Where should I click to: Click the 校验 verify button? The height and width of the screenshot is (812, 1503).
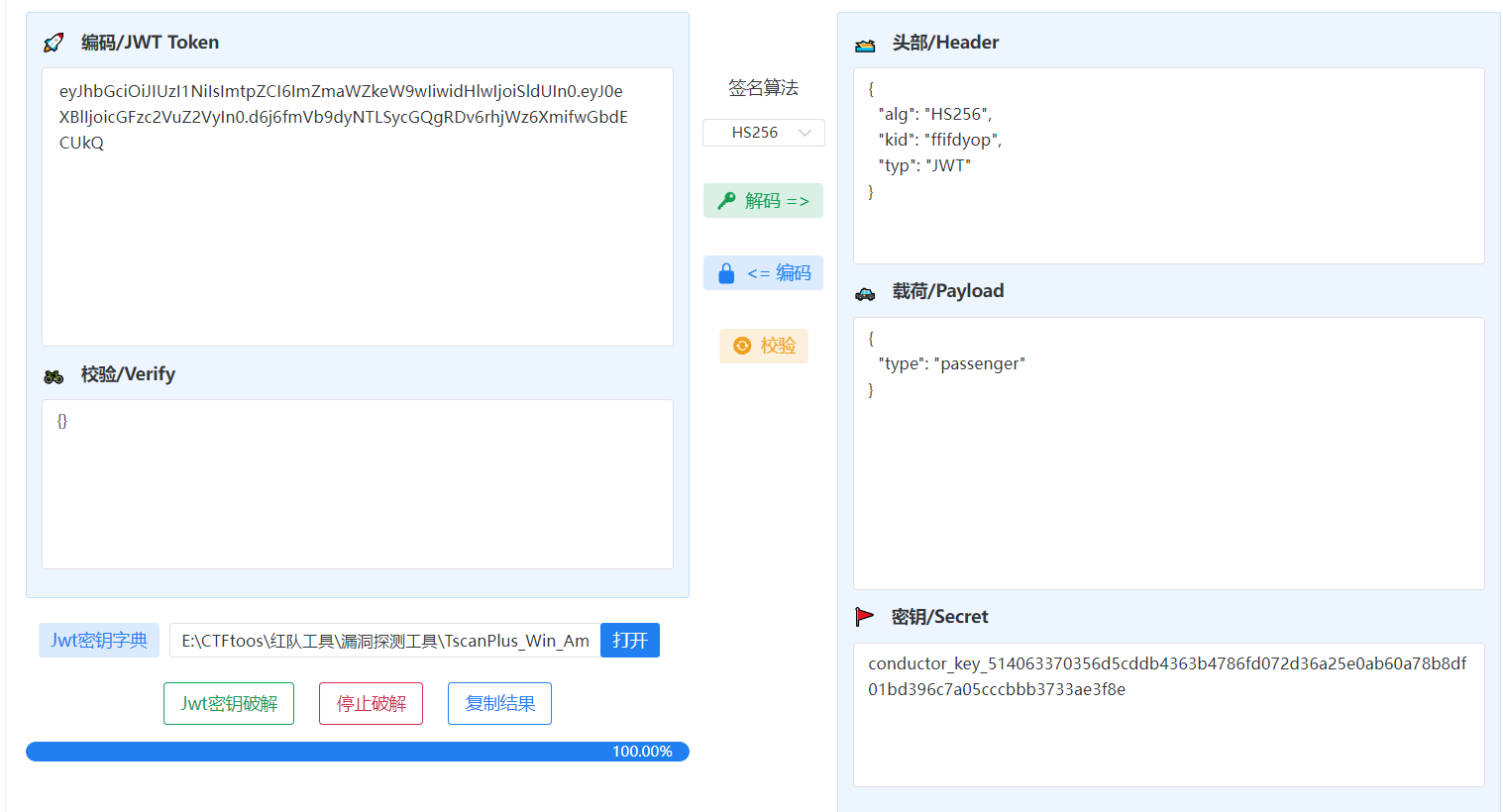click(x=764, y=346)
